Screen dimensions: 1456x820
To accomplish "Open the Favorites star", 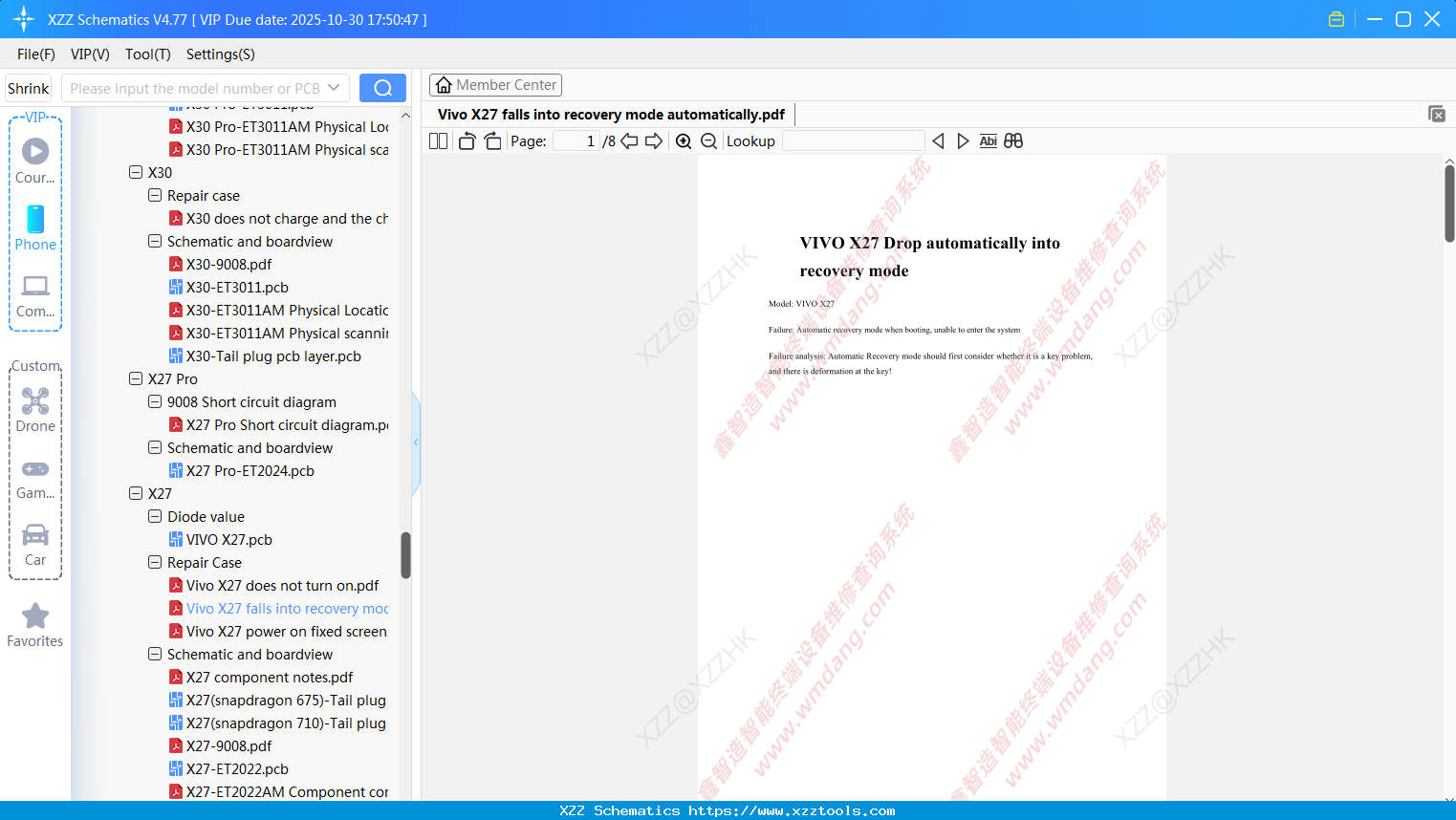I will tap(35, 625).
